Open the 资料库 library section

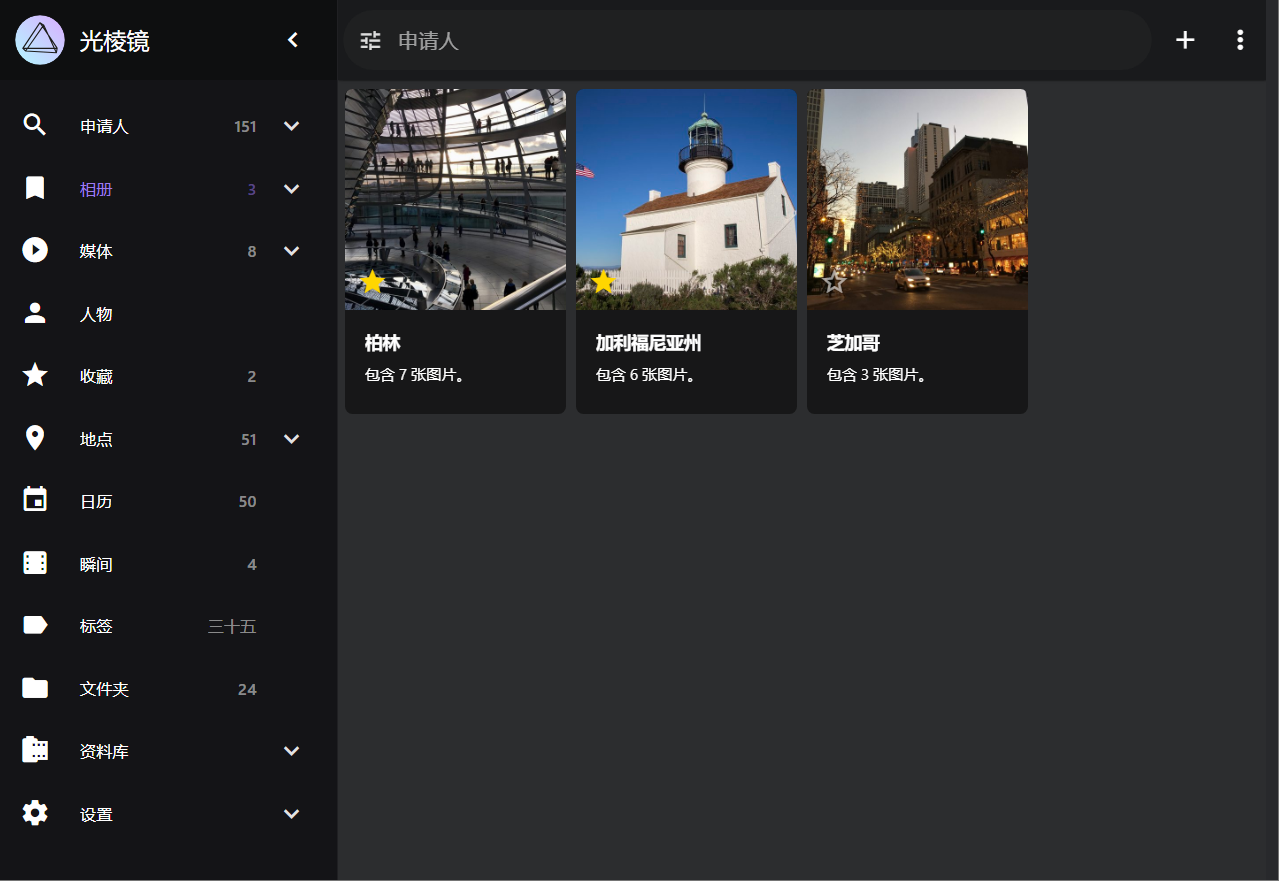tap(104, 752)
